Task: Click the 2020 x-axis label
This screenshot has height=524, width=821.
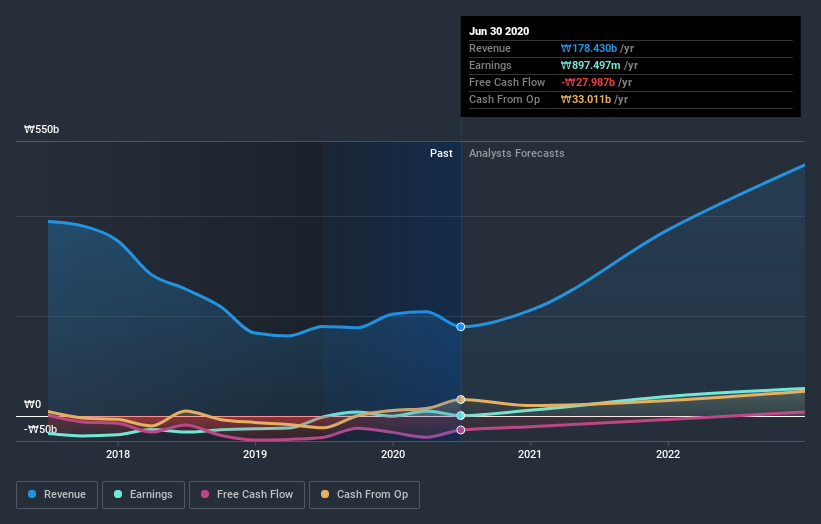Action: 393,454
